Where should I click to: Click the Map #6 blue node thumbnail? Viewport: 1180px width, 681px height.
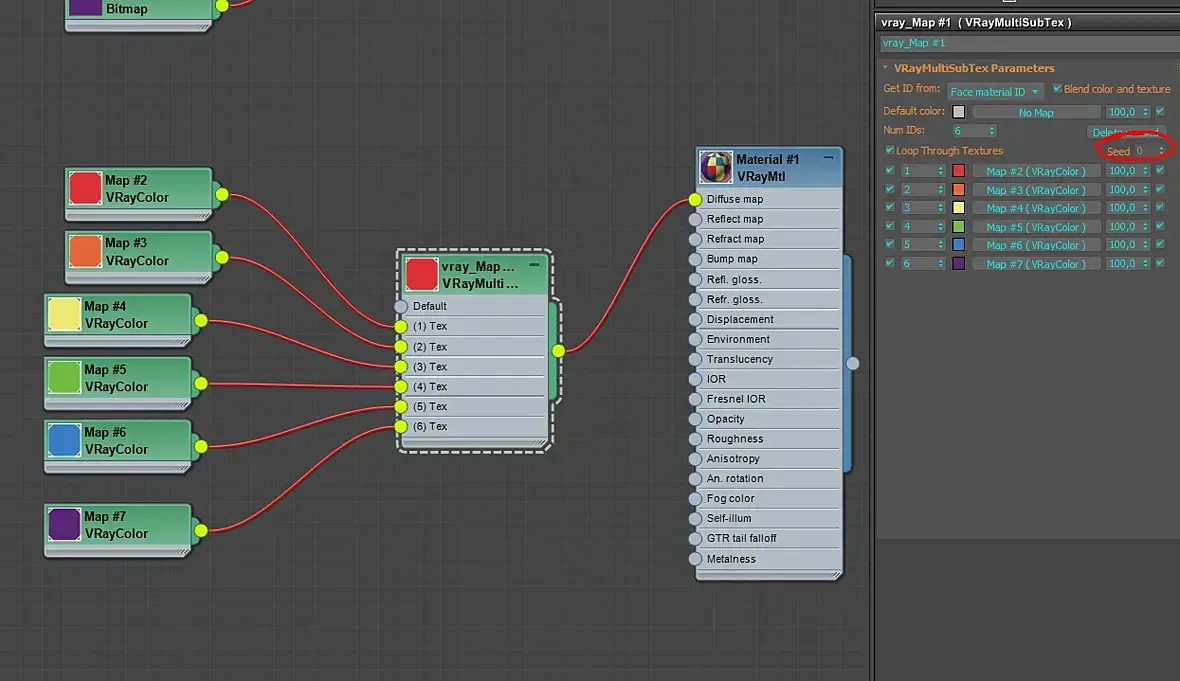[x=64, y=440]
